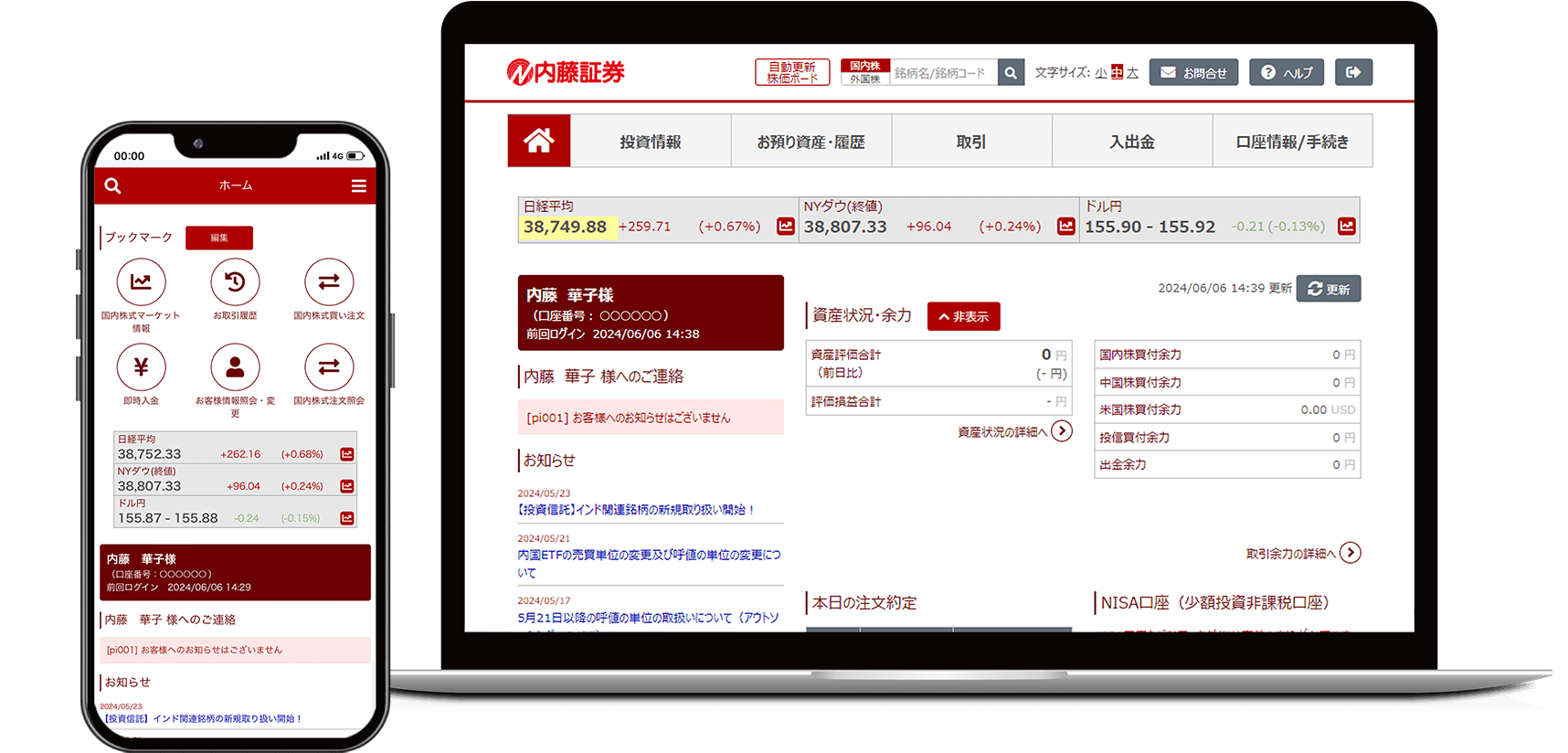
Task: Tap お取引履歴 bookmark icon on phone
Action: click(x=235, y=282)
